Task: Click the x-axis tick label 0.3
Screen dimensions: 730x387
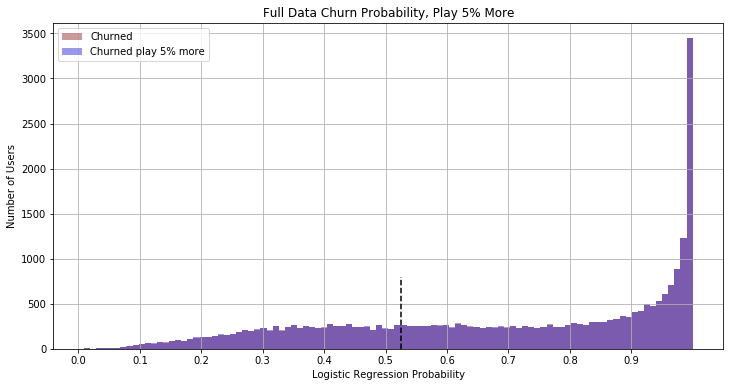Action: 263,360
